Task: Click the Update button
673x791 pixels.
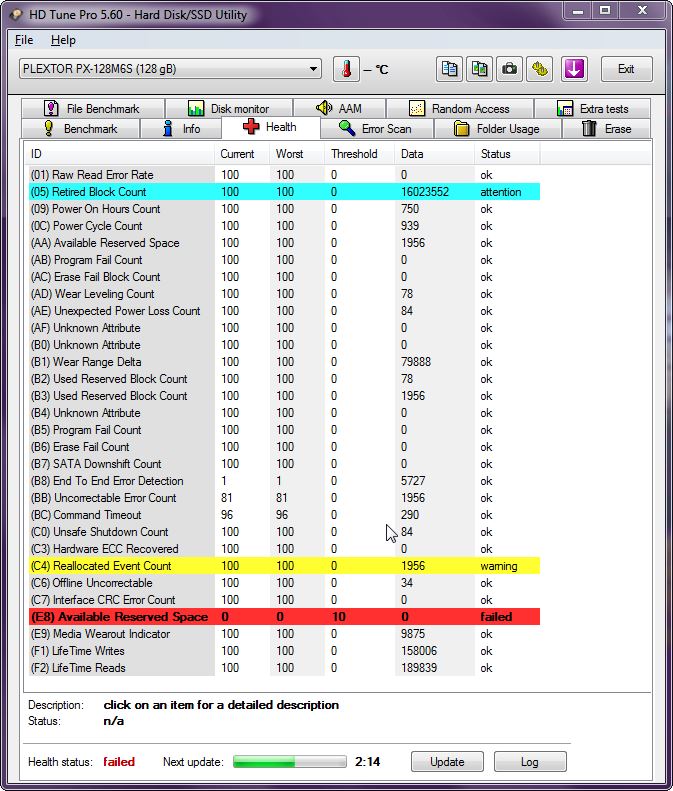Action: pyautogui.click(x=447, y=762)
